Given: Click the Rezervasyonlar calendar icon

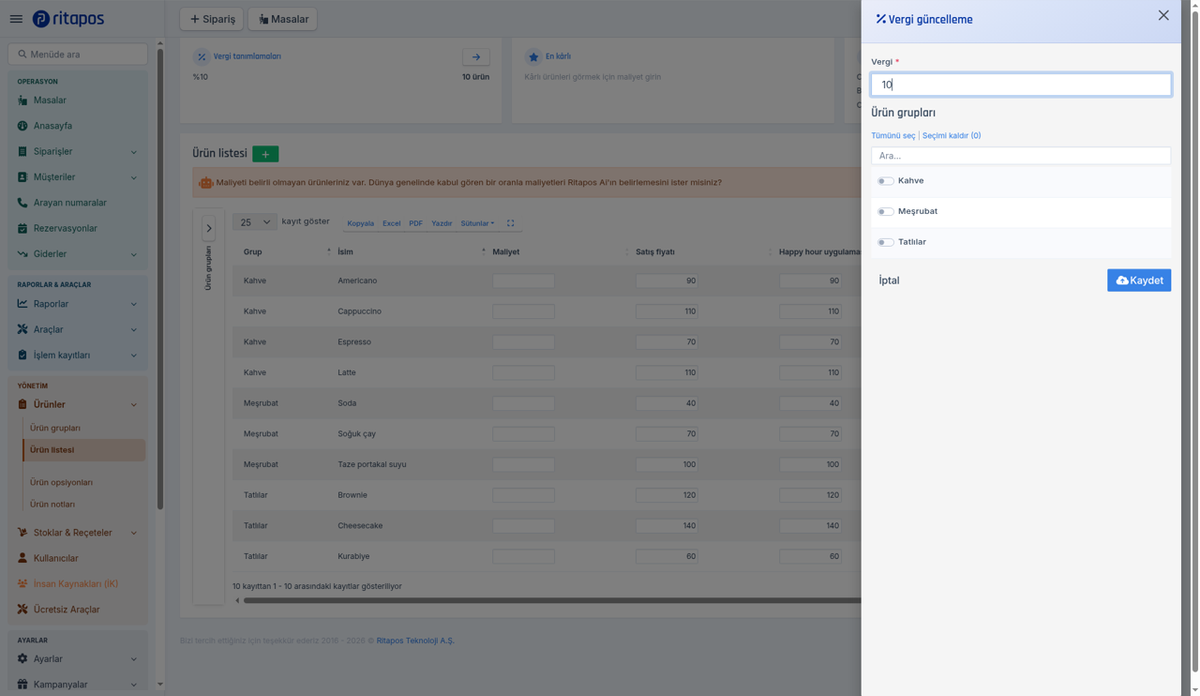Looking at the screenshot, I should pyautogui.click(x=23, y=228).
